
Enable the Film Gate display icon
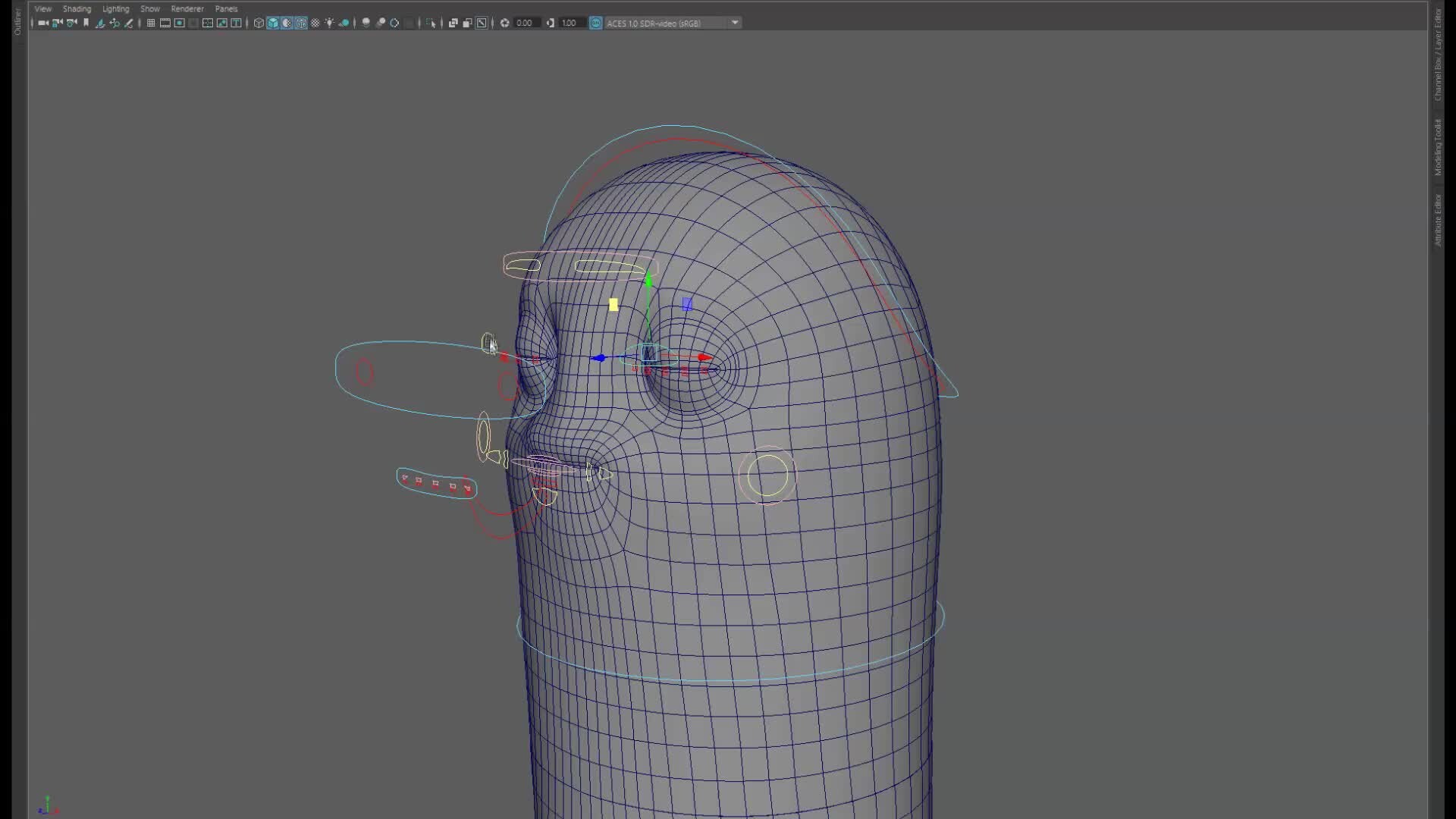click(x=165, y=24)
